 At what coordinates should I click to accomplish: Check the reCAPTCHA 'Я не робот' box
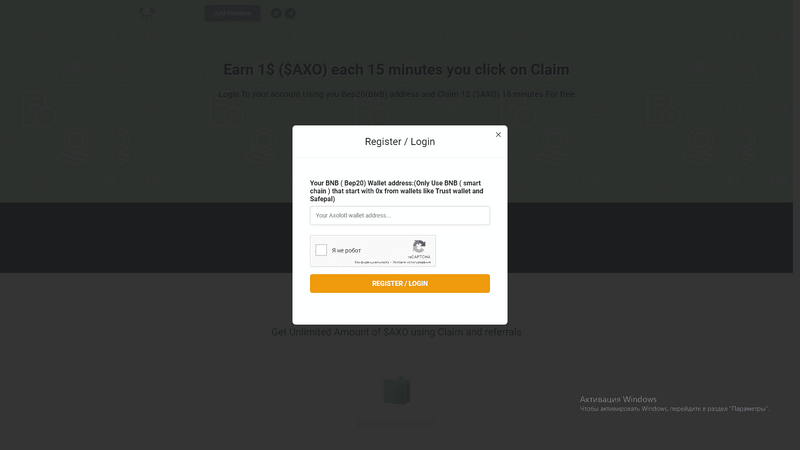pyautogui.click(x=321, y=250)
